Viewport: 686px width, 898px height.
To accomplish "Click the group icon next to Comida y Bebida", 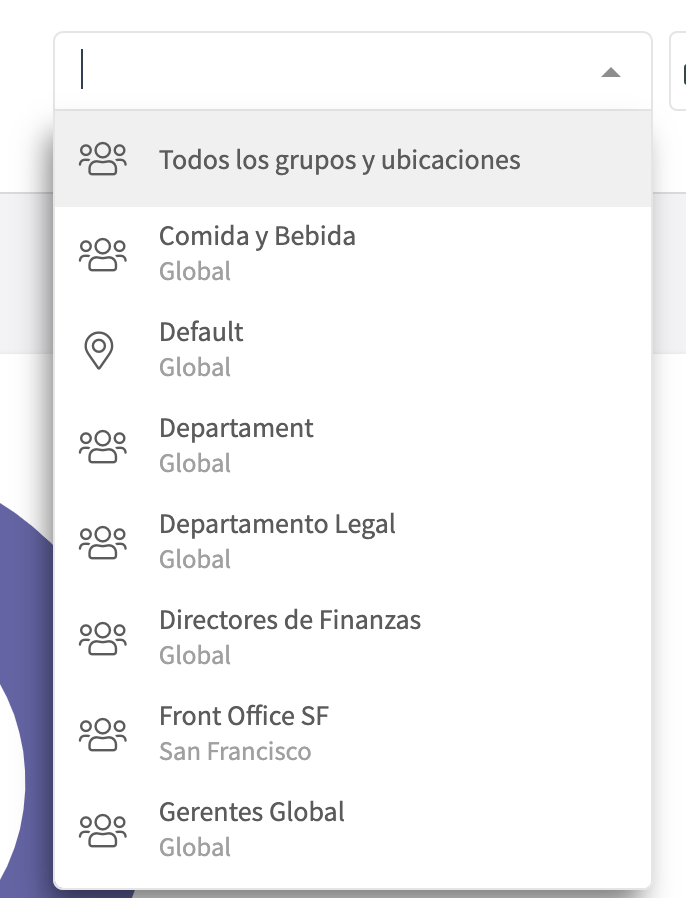I will pos(103,254).
